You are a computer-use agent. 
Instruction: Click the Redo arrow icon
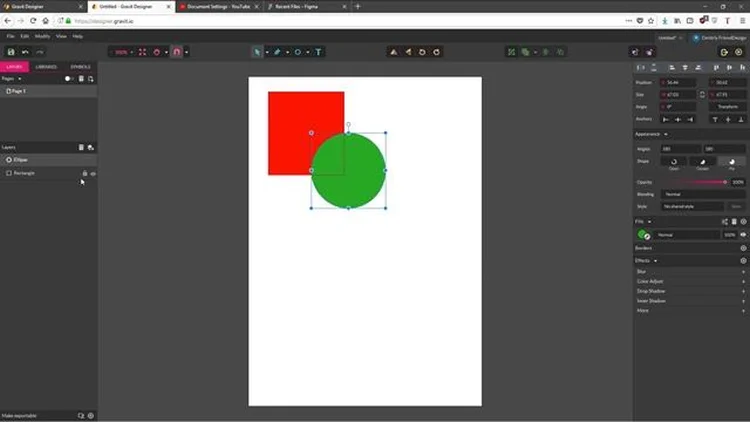pyautogui.click(x=40, y=52)
